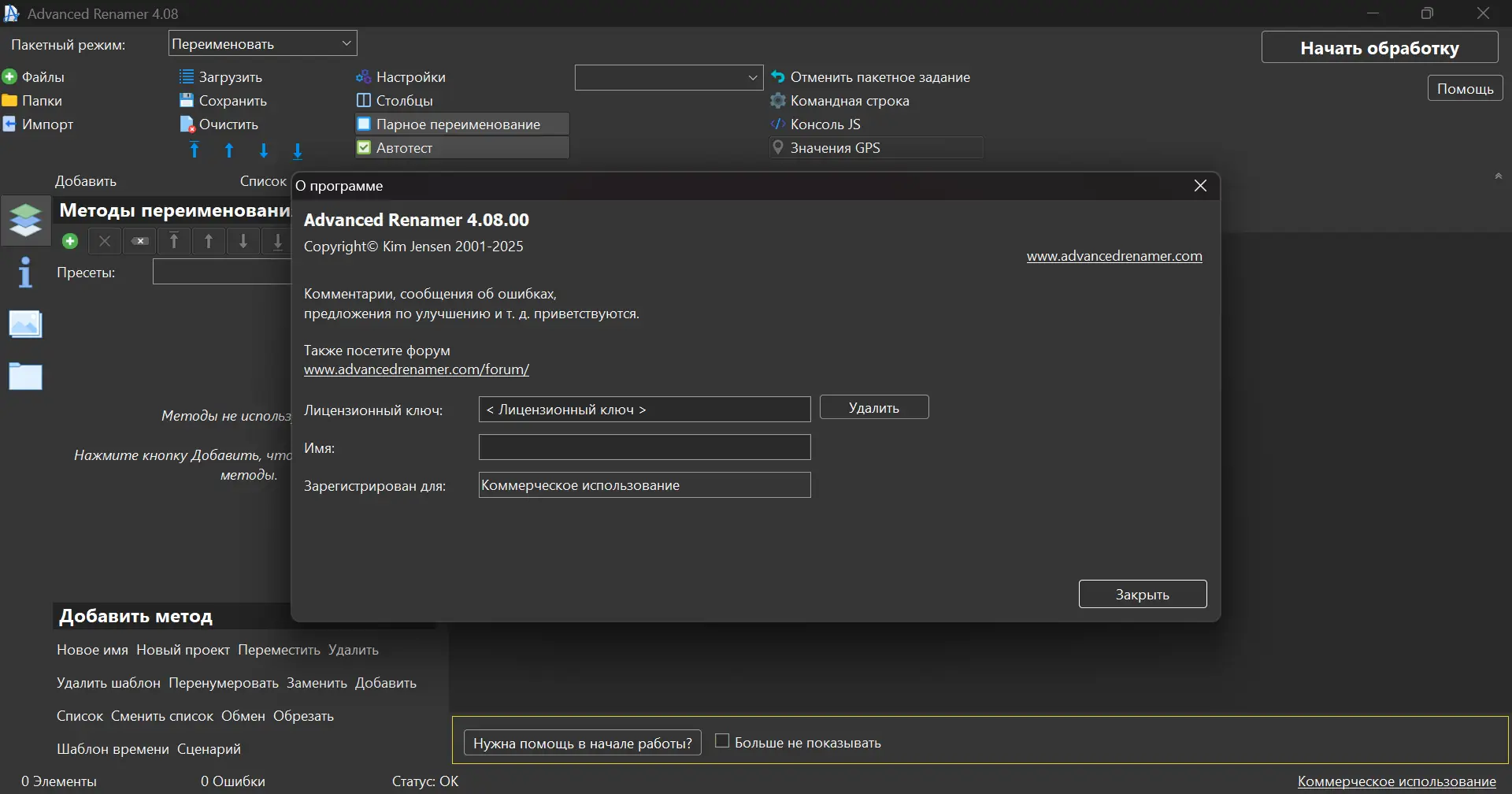The width and height of the screenshot is (1512, 794).
Task: Click the Пресеты input field
Action: (222, 273)
